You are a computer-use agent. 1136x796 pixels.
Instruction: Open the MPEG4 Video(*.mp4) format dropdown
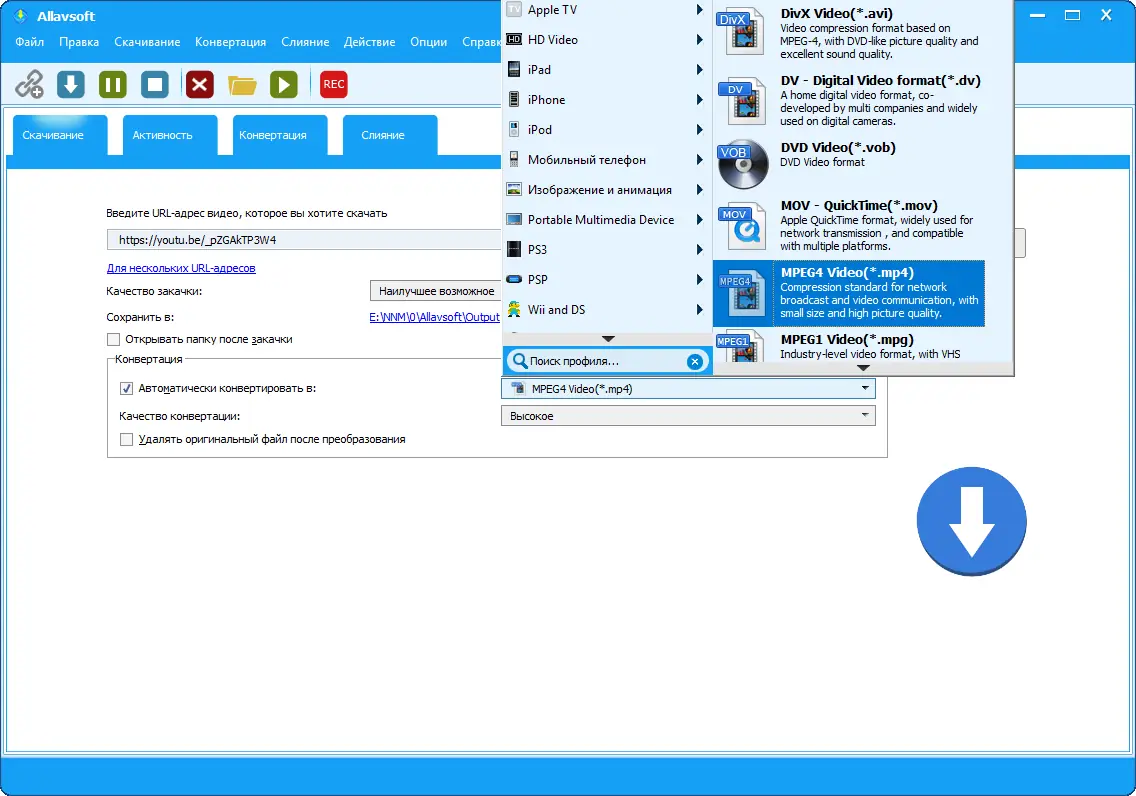tap(688, 389)
